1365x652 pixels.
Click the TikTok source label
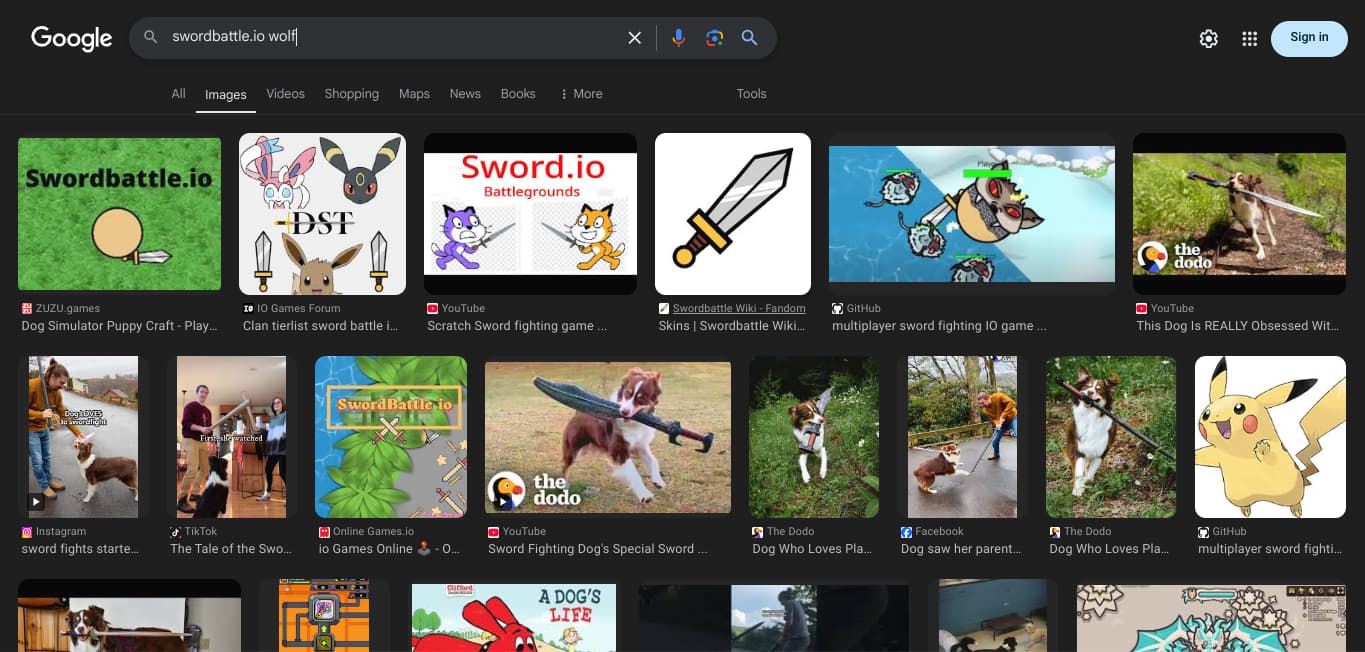pos(201,532)
